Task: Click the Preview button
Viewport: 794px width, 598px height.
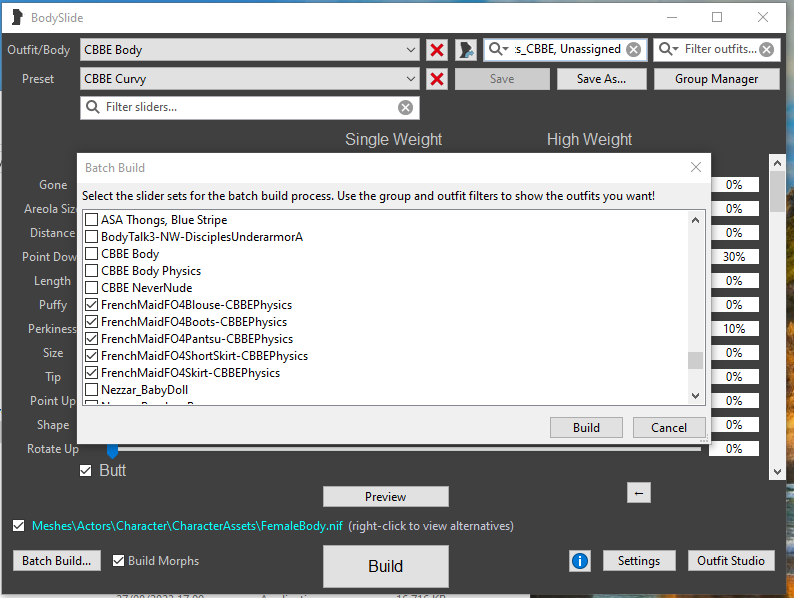Action: pyautogui.click(x=386, y=497)
